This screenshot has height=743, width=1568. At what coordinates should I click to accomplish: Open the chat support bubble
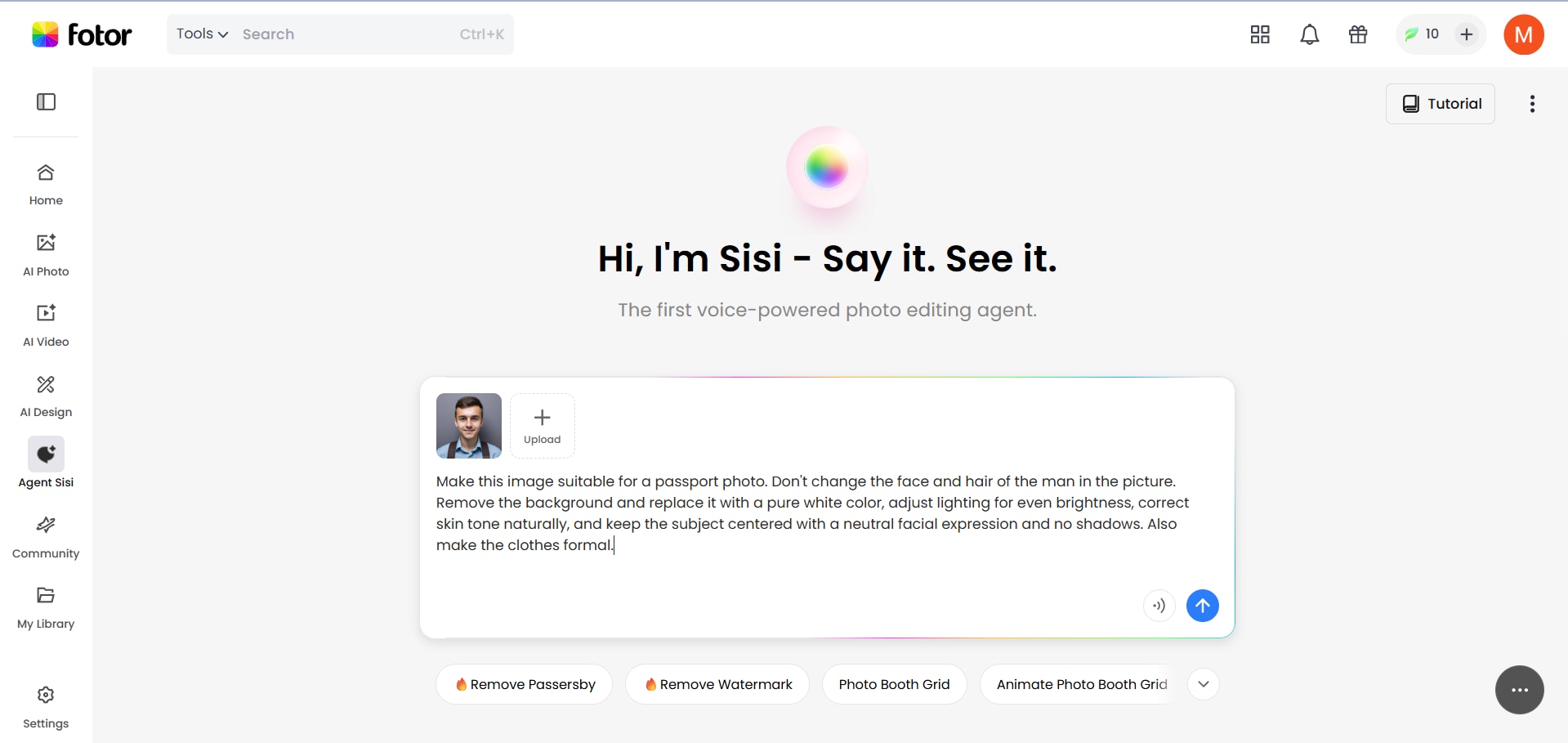[x=1519, y=690]
